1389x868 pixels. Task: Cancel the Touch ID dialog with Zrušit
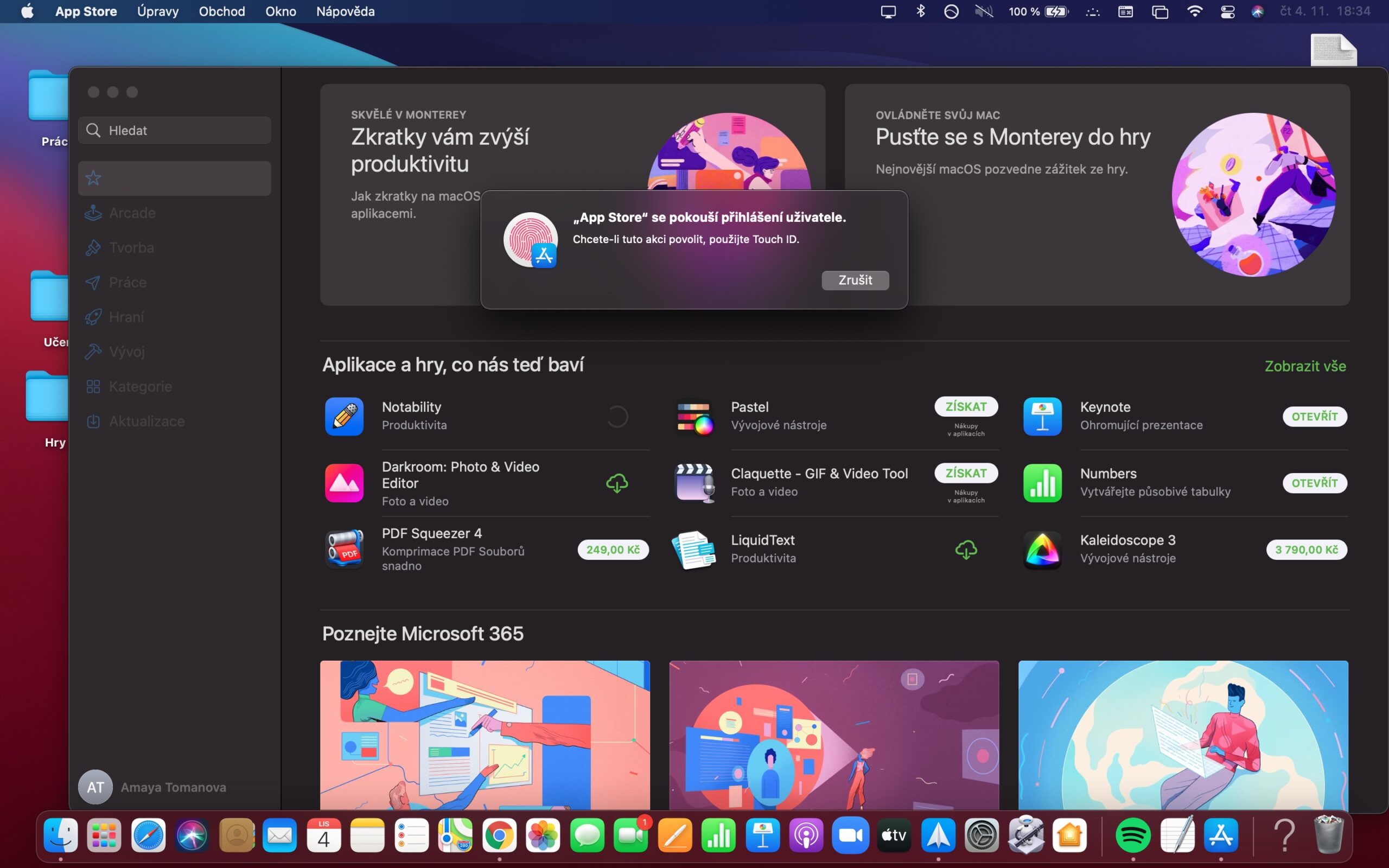(x=855, y=280)
